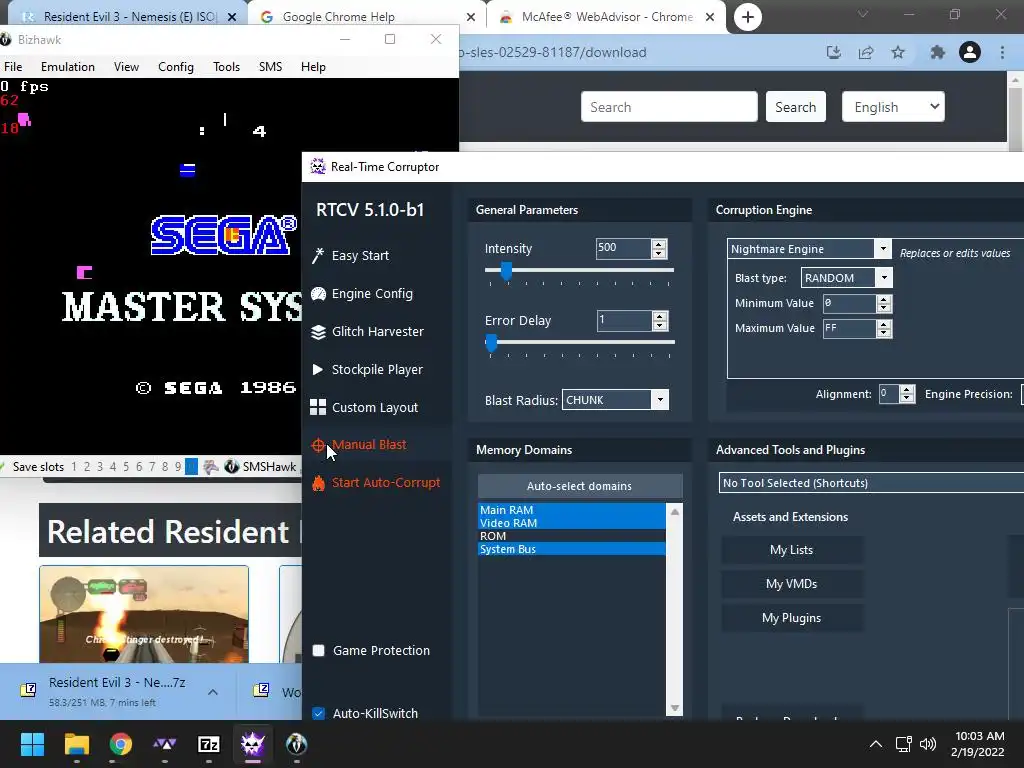Open File Explorer from taskbar
This screenshot has height=768, width=1024.
(76, 744)
